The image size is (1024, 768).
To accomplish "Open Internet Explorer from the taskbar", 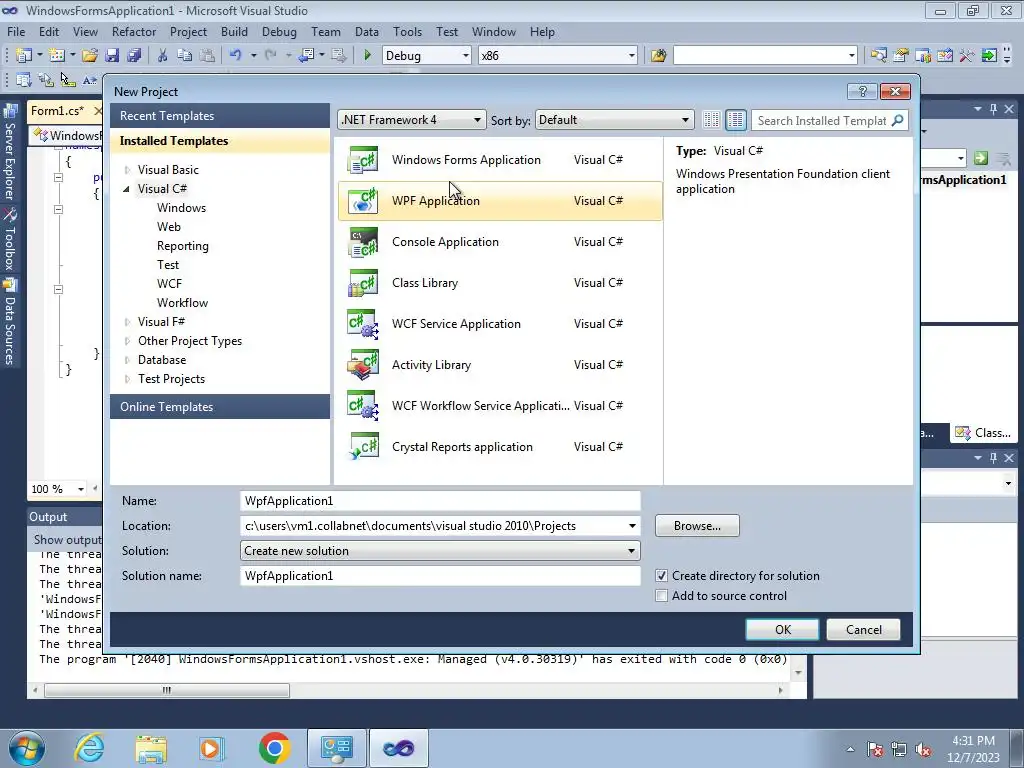I will pos(89,748).
